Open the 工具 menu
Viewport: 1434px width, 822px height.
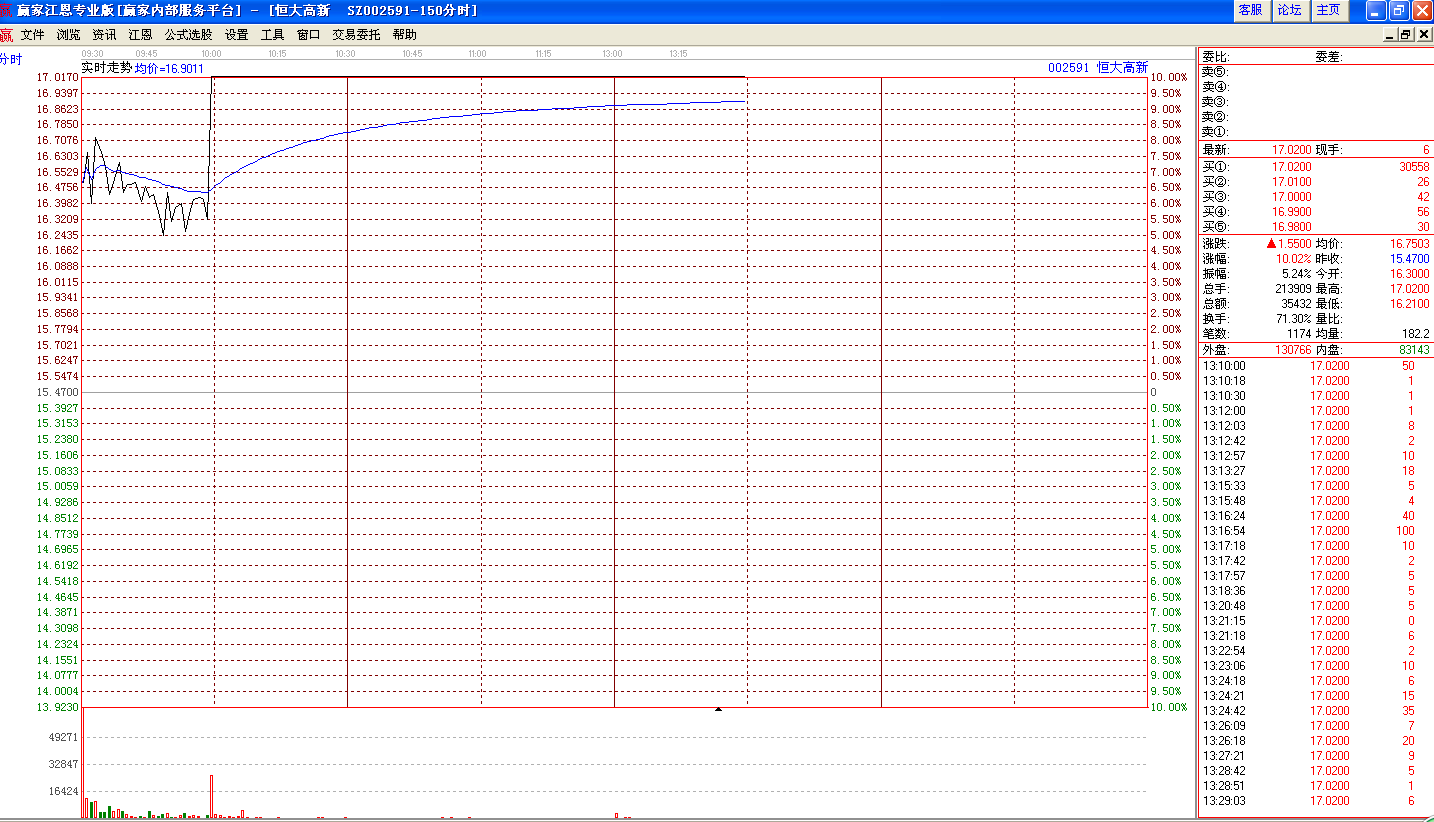[x=273, y=34]
